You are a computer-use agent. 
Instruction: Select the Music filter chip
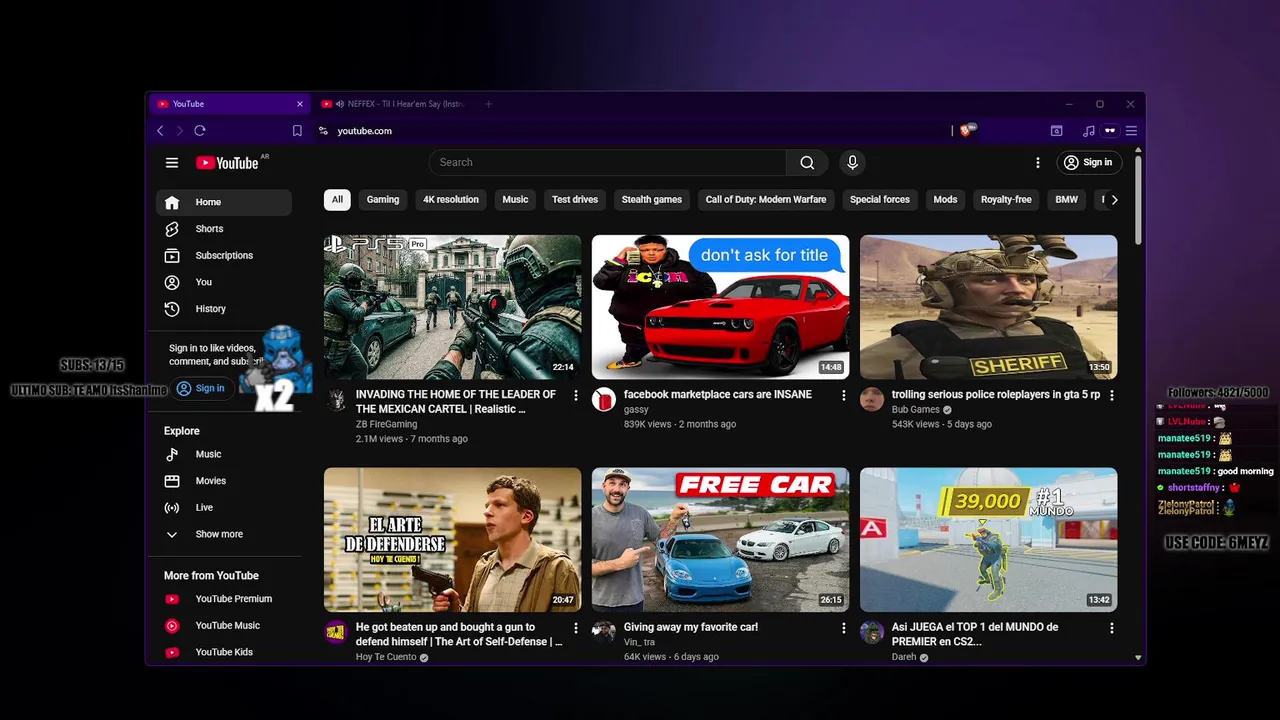(x=515, y=199)
